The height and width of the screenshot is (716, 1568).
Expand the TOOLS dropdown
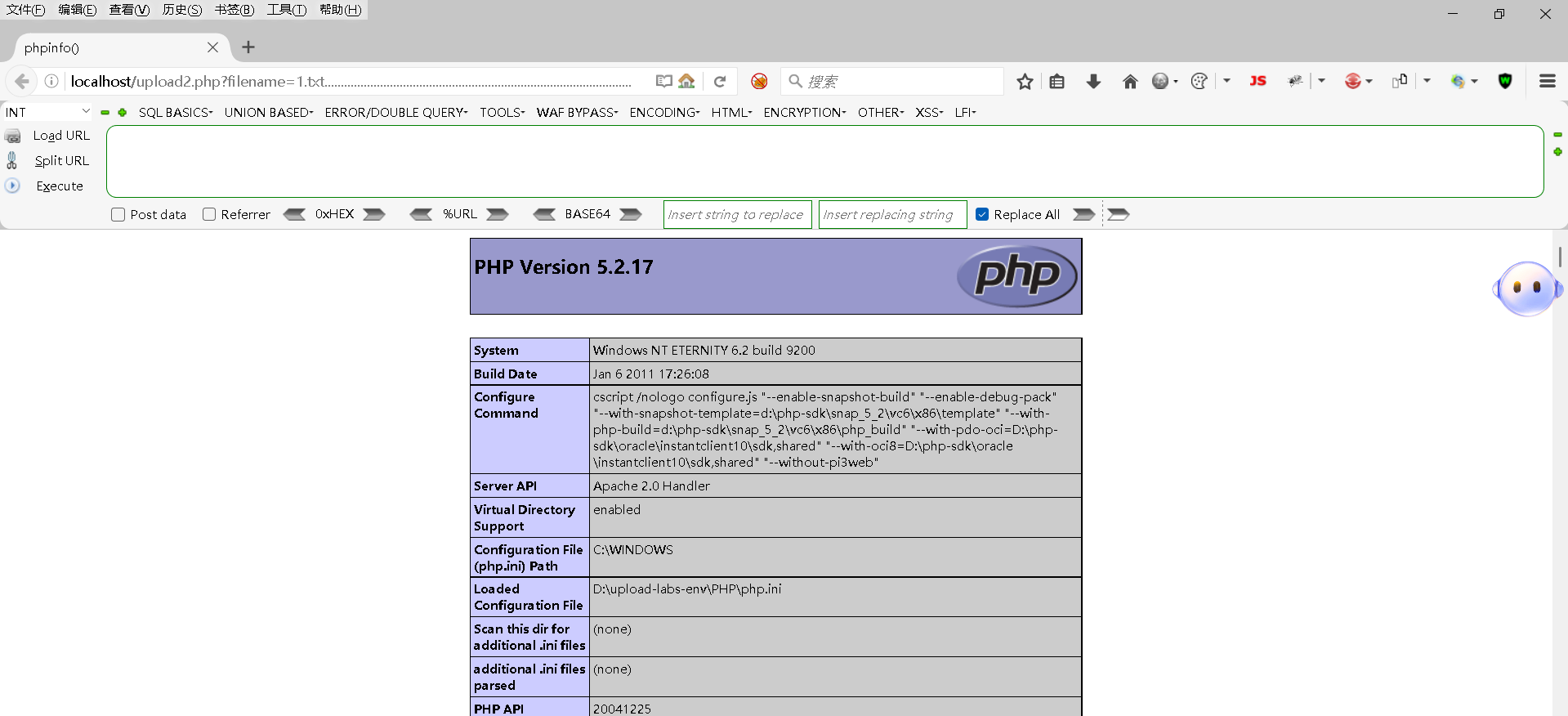(x=503, y=112)
